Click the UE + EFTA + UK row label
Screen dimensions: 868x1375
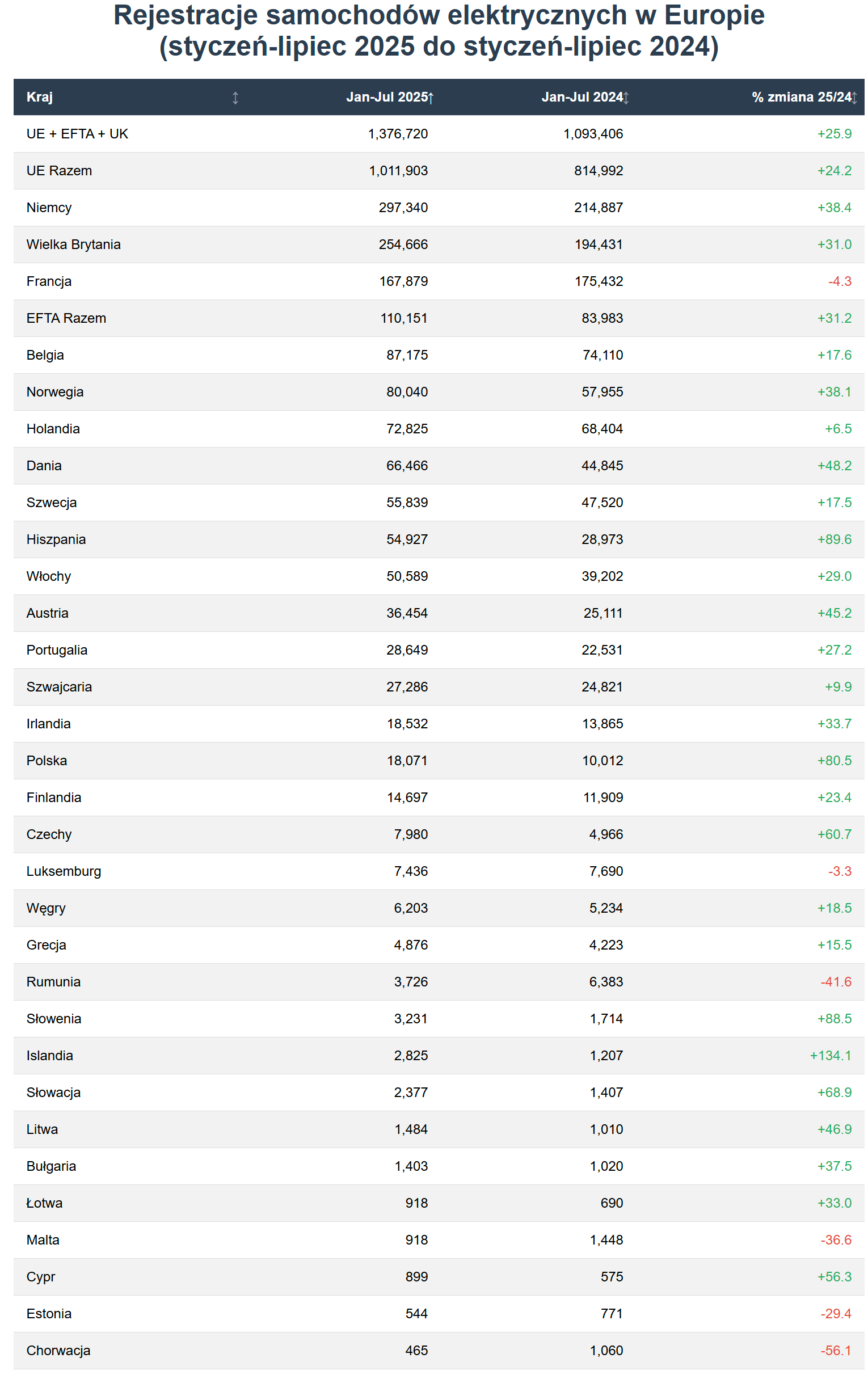click(x=77, y=134)
